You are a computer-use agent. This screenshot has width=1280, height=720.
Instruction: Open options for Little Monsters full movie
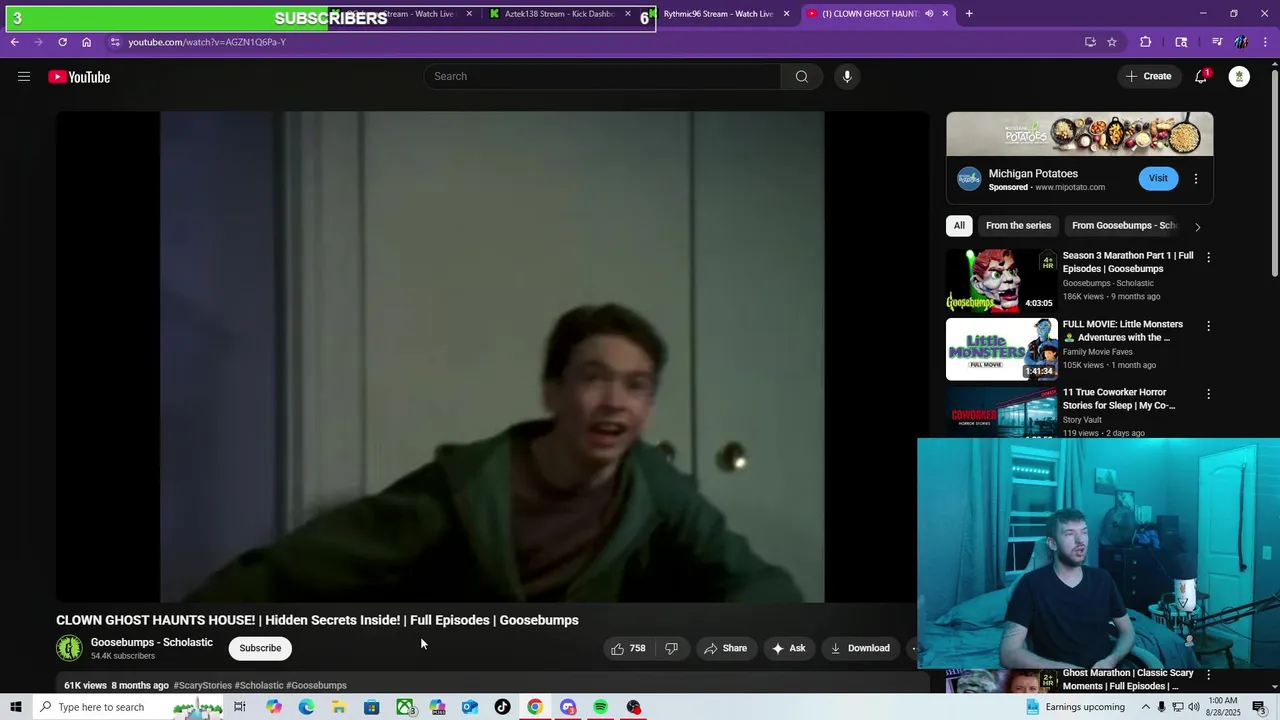(x=1208, y=326)
